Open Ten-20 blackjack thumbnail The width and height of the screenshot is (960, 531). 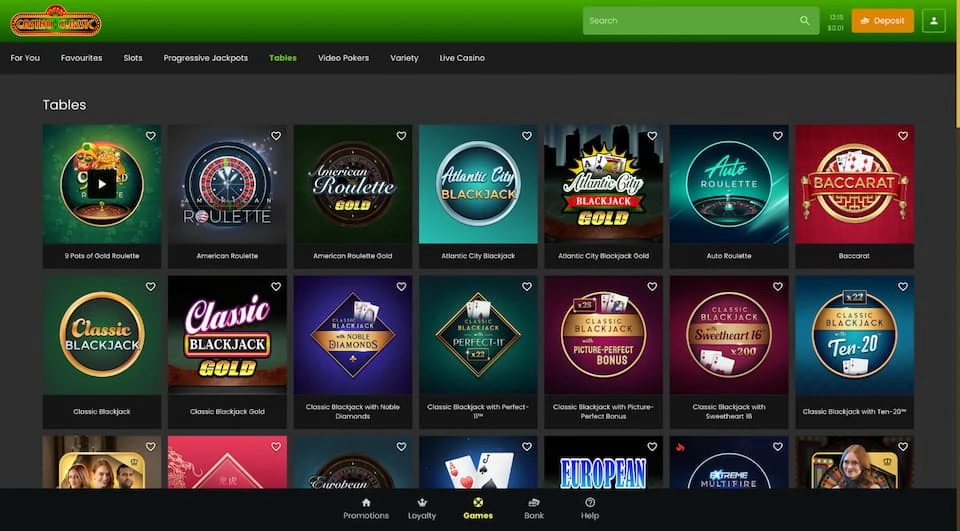[x=854, y=335]
